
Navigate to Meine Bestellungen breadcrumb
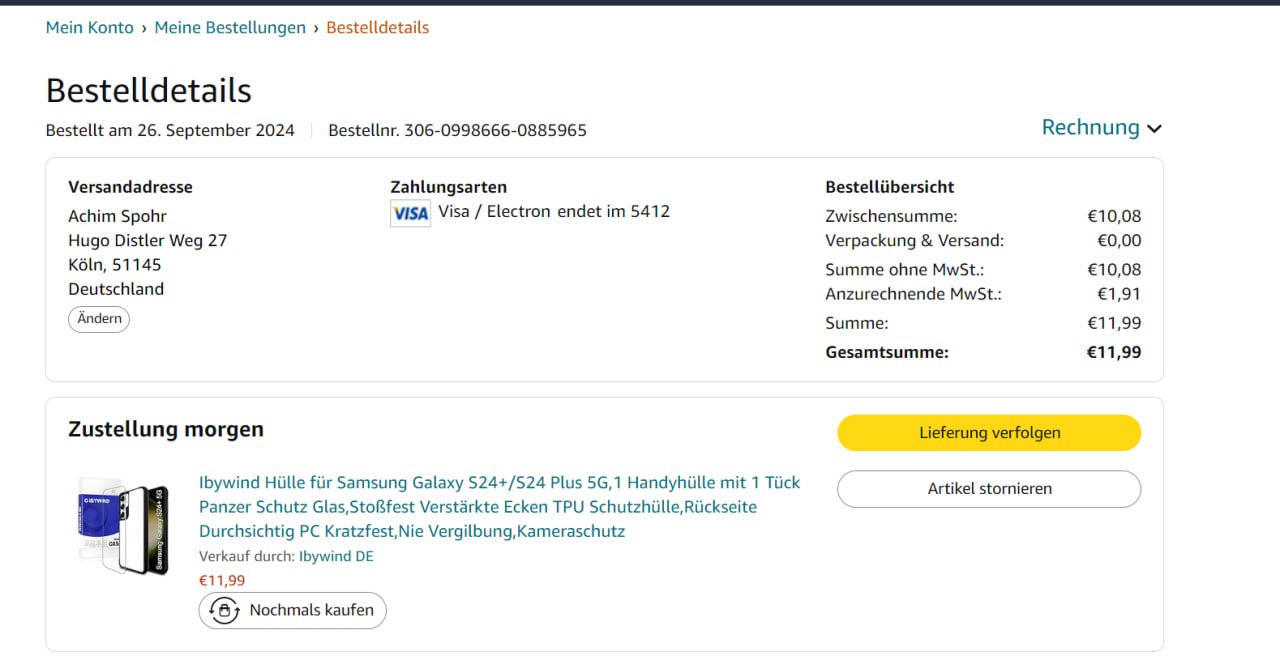point(230,28)
